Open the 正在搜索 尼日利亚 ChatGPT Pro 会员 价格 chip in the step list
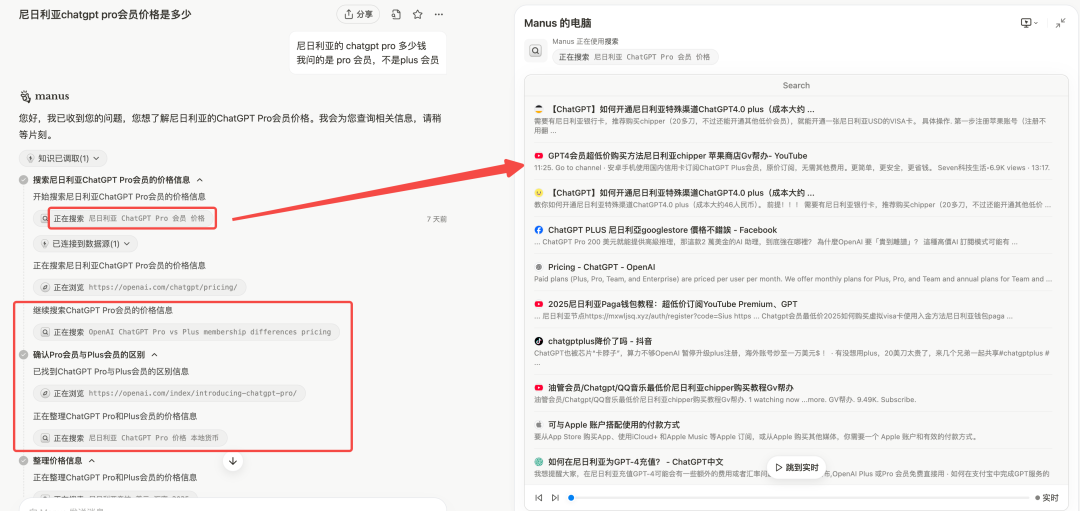 [127, 218]
